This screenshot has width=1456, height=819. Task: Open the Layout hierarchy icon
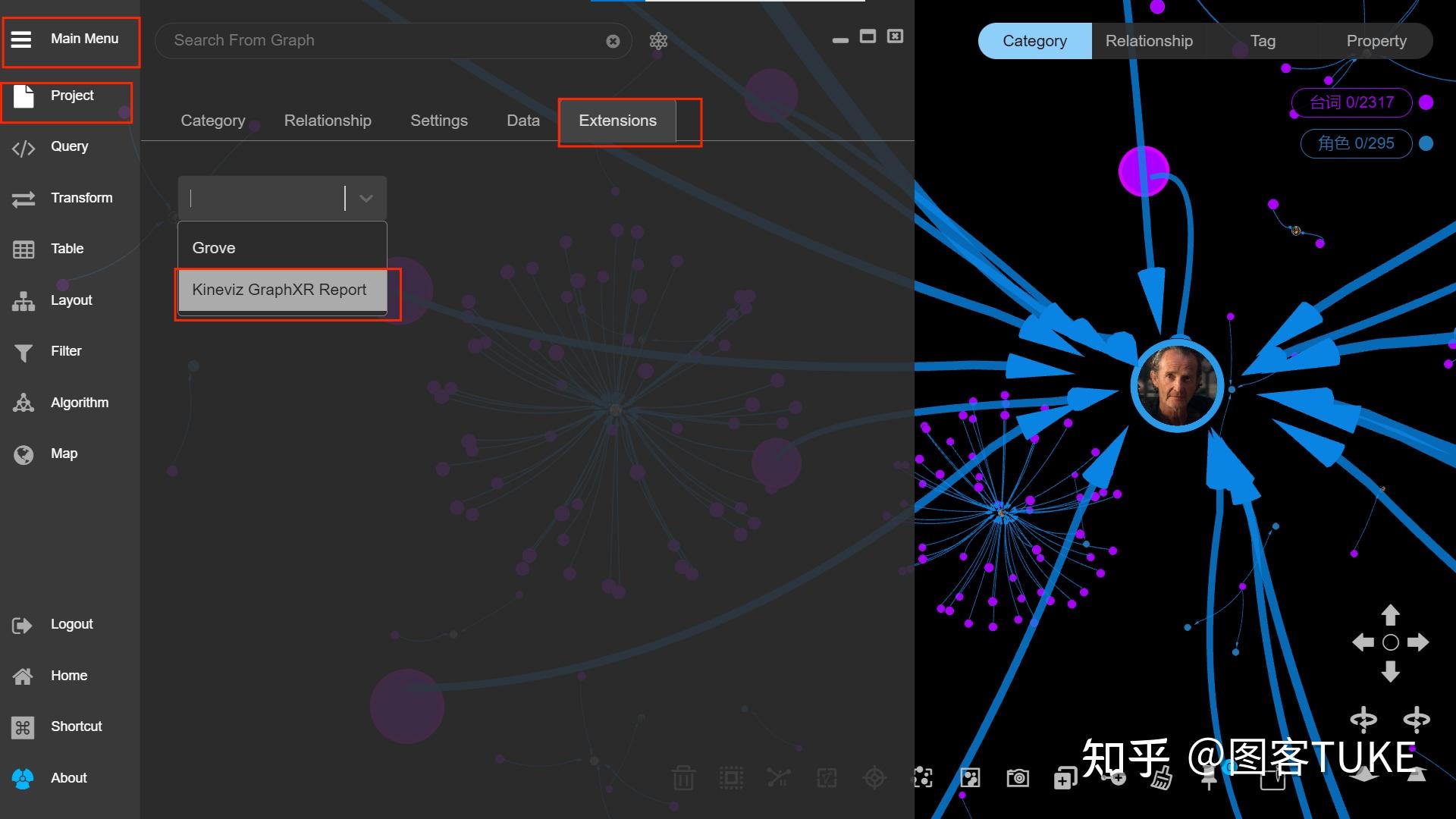[24, 301]
